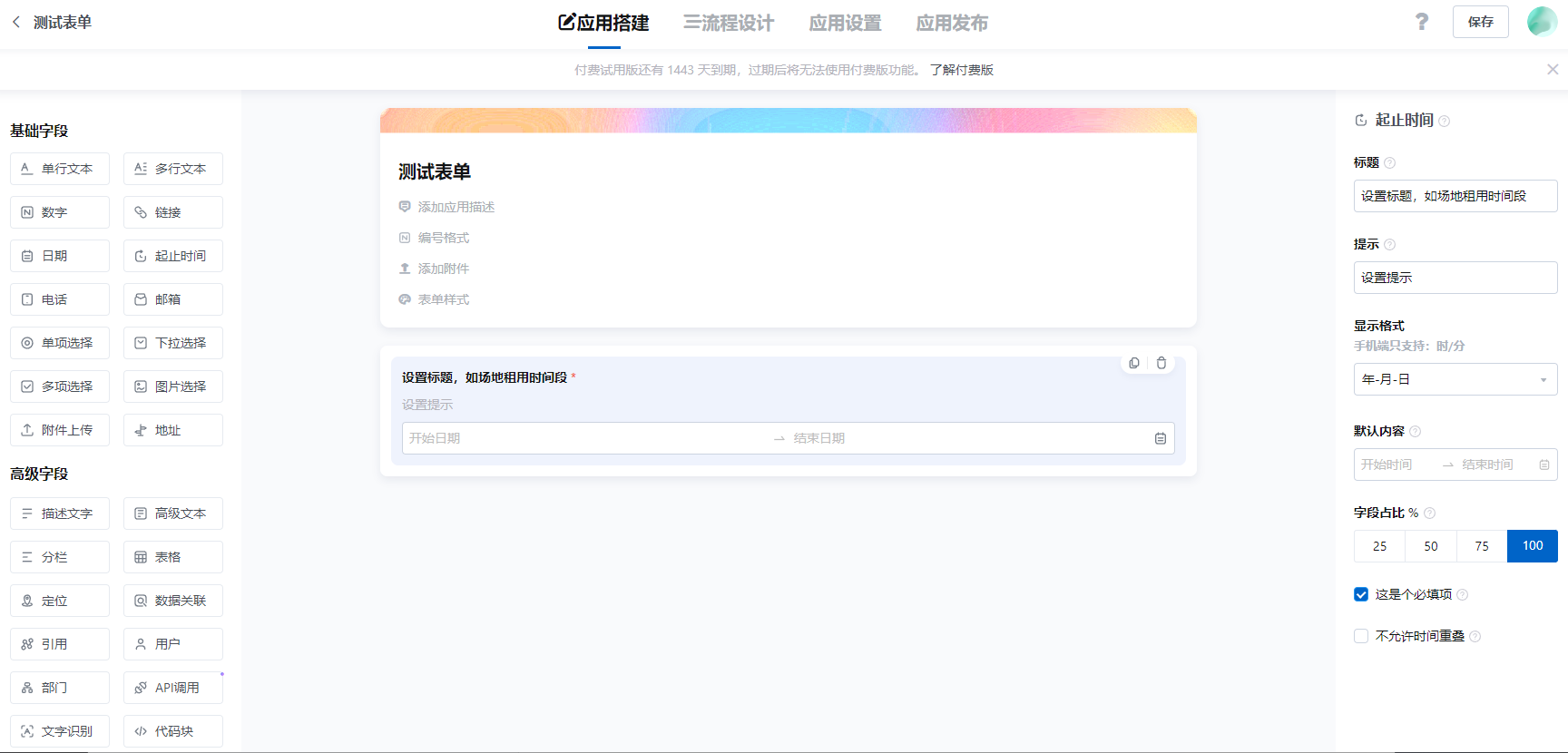The image size is (1568, 753).
Task: Open the 了解付费版 link
Action: (962, 70)
